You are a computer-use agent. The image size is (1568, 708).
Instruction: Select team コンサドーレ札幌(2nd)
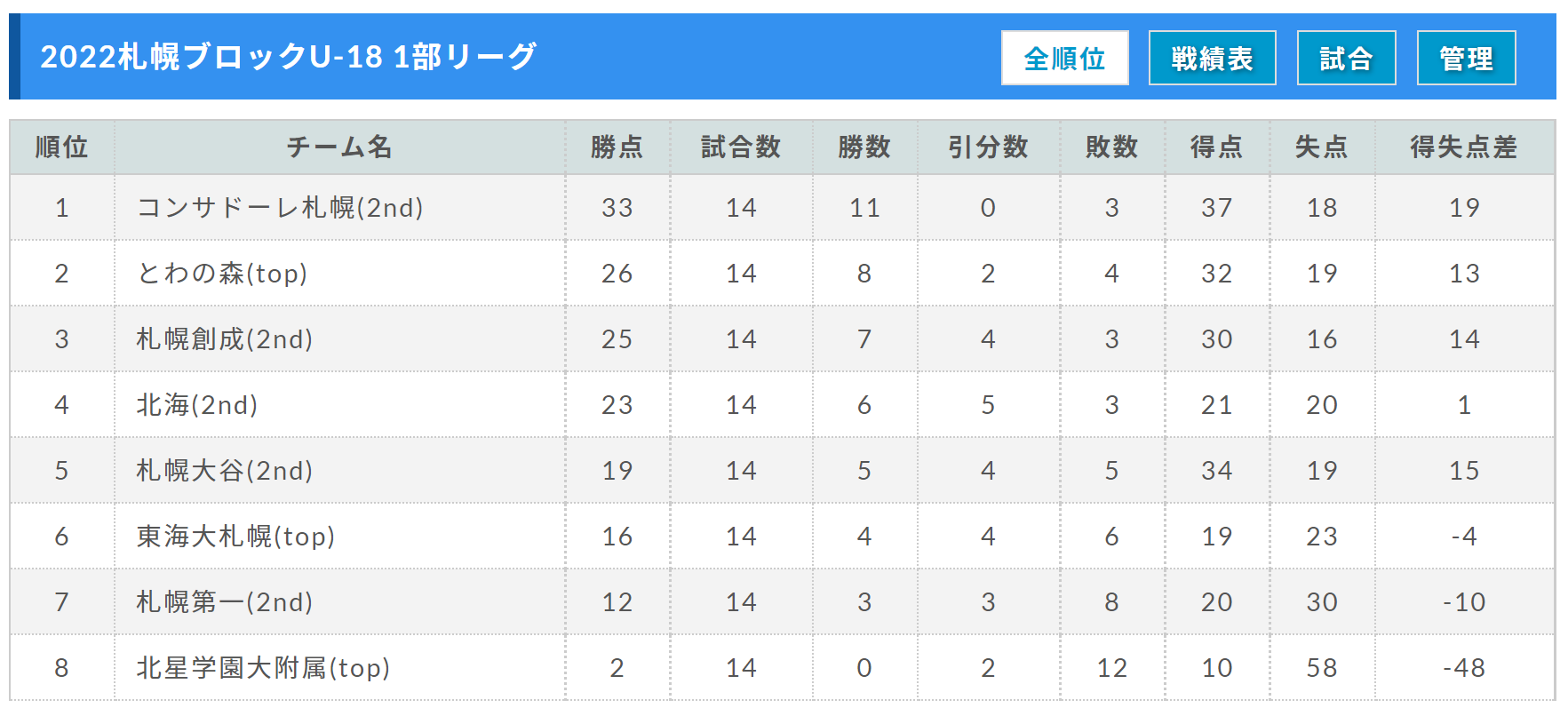[280, 208]
